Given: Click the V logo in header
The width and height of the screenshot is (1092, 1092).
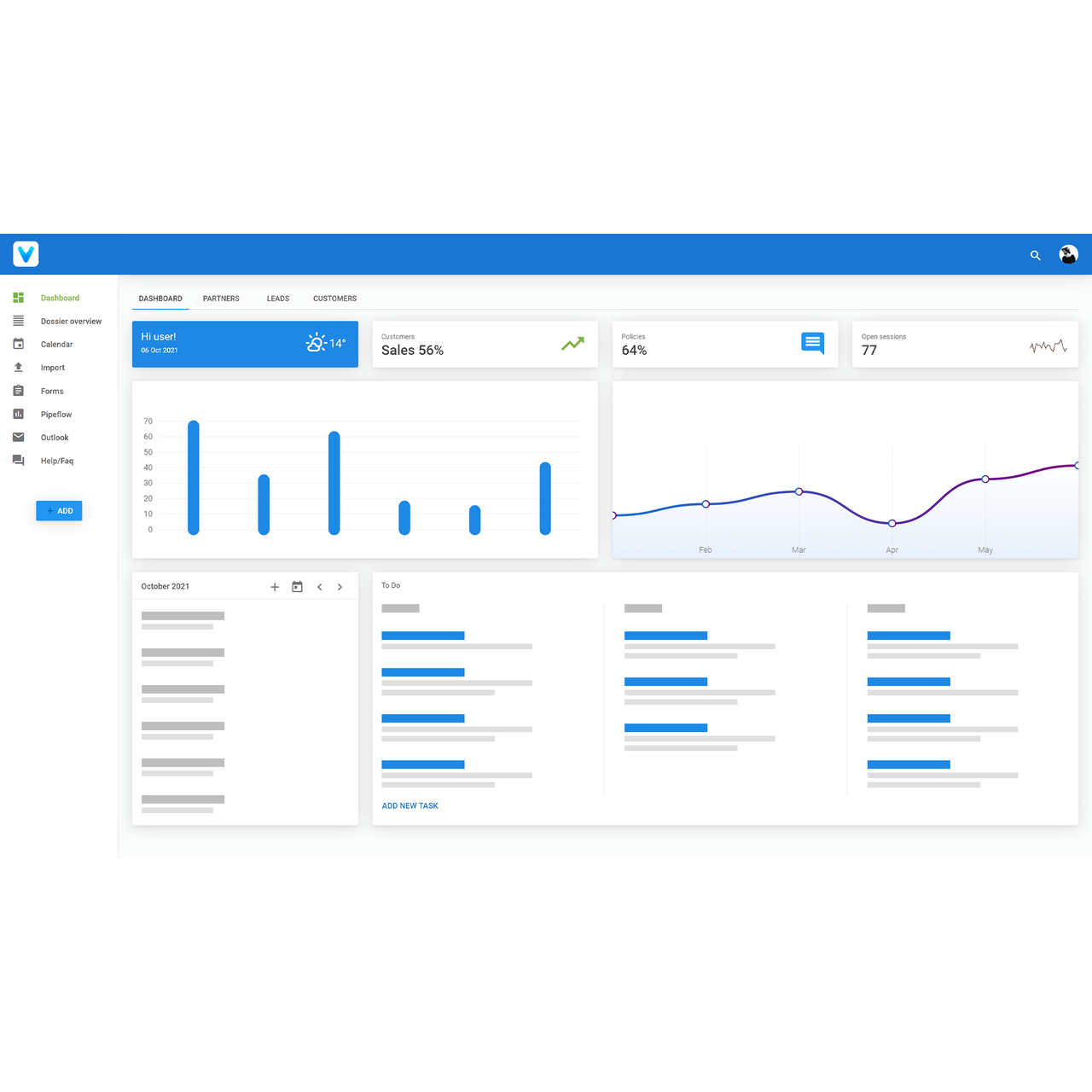Looking at the screenshot, I should (x=26, y=254).
